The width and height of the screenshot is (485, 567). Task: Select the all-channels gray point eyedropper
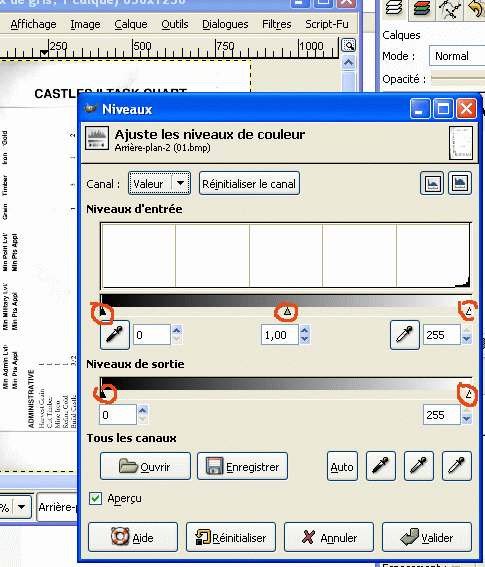pyautogui.click(x=418, y=466)
